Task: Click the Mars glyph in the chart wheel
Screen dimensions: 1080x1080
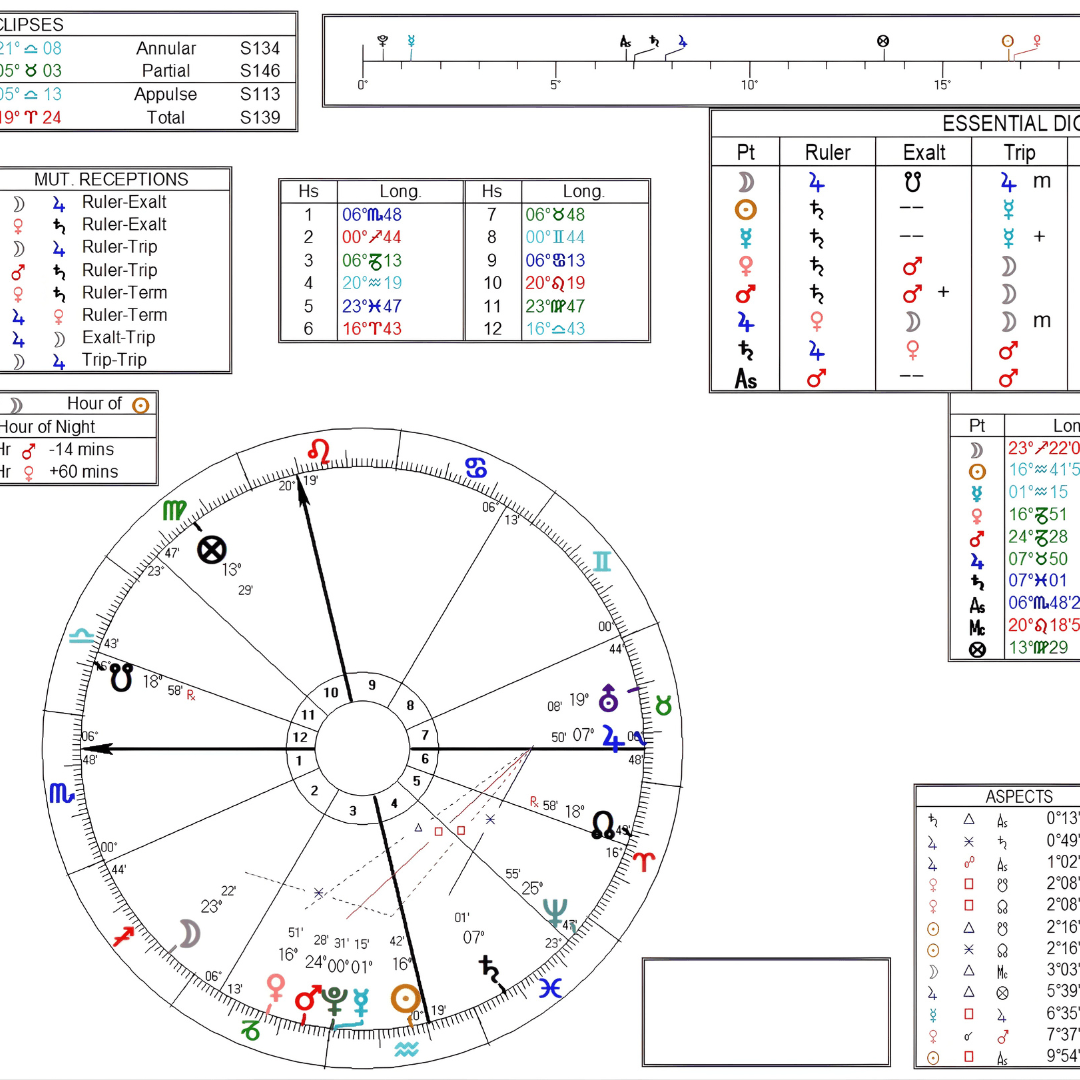Action: [307, 999]
